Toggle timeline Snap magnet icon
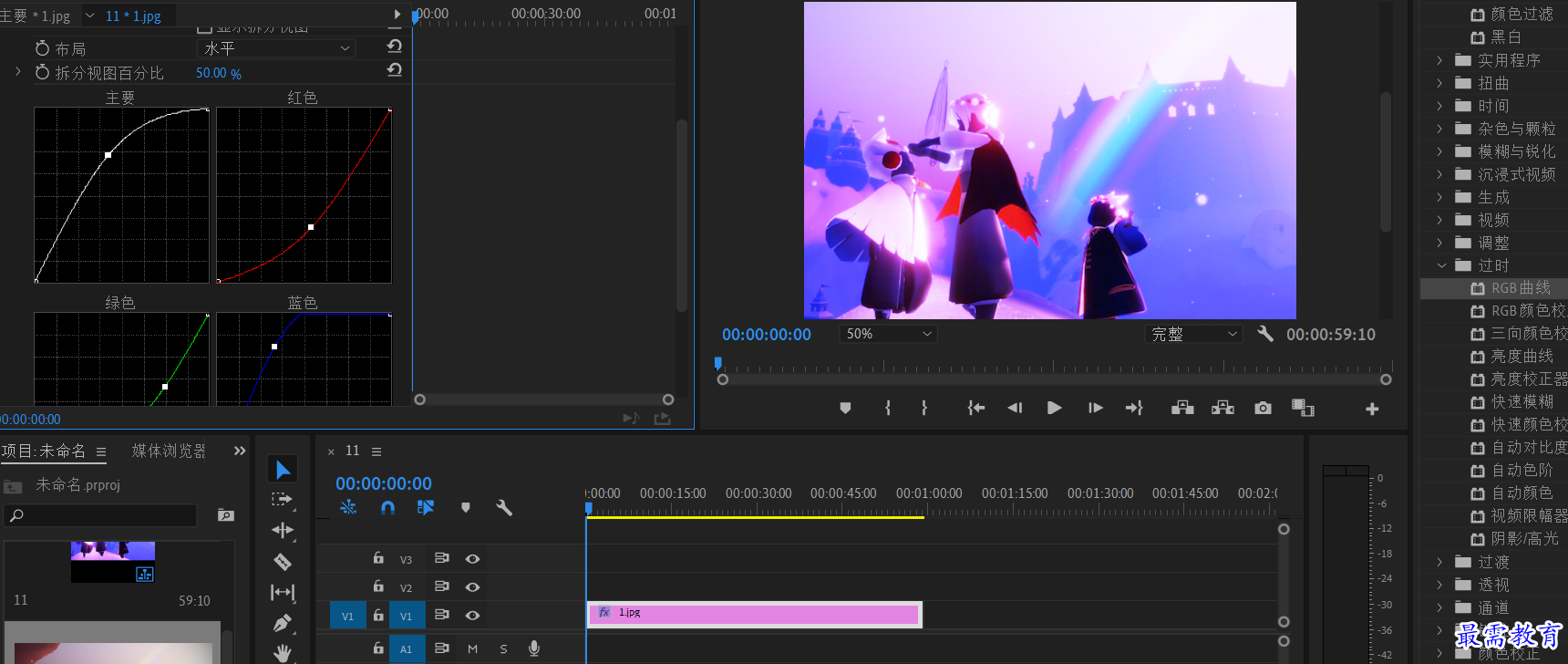Image resolution: width=1568 pixels, height=664 pixels. pyautogui.click(x=387, y=507)
